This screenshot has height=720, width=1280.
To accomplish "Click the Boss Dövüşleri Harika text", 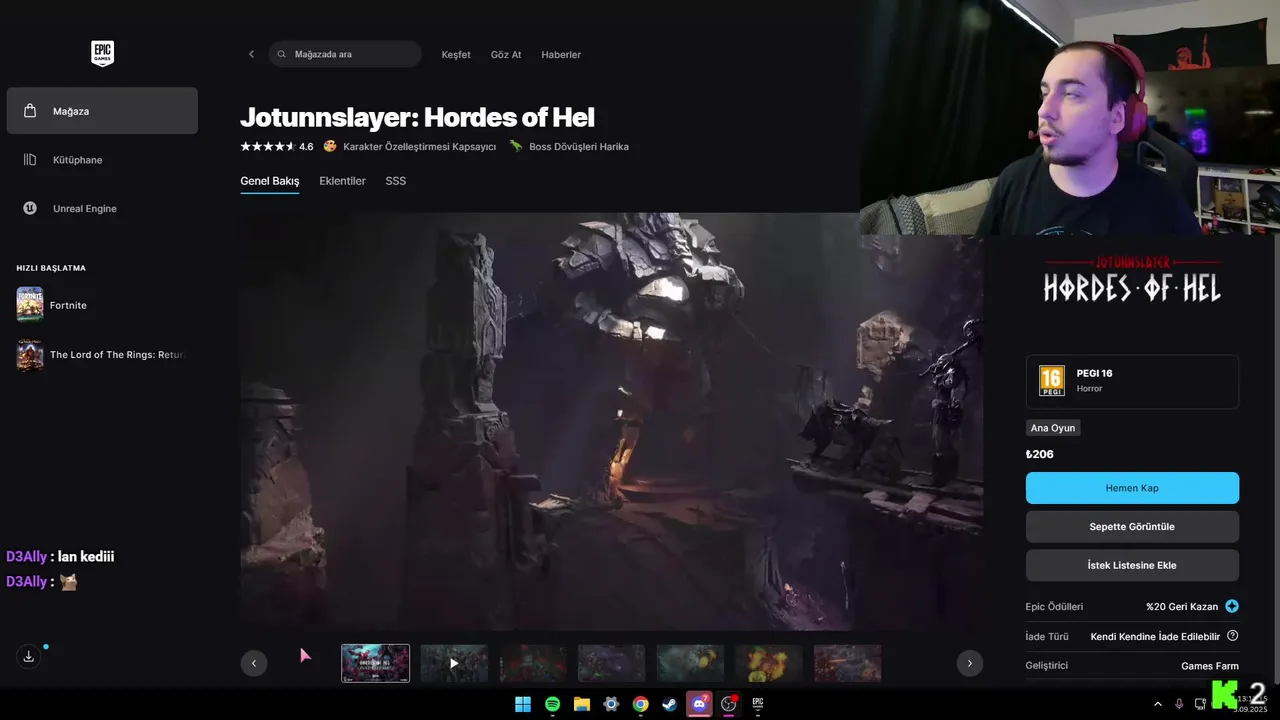I will click(x=579, y=146).
